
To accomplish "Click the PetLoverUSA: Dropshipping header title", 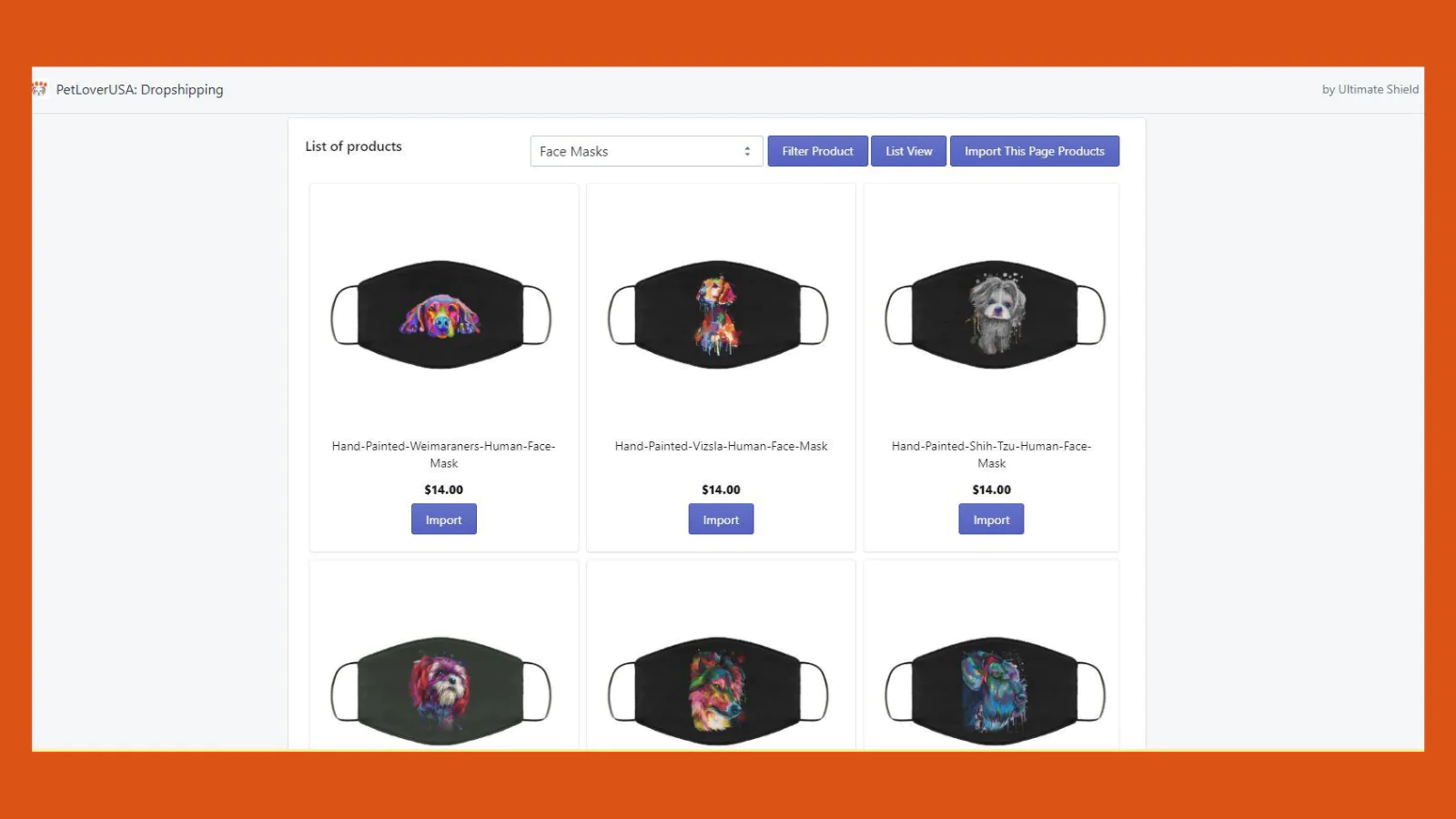I will pos(139,89).
